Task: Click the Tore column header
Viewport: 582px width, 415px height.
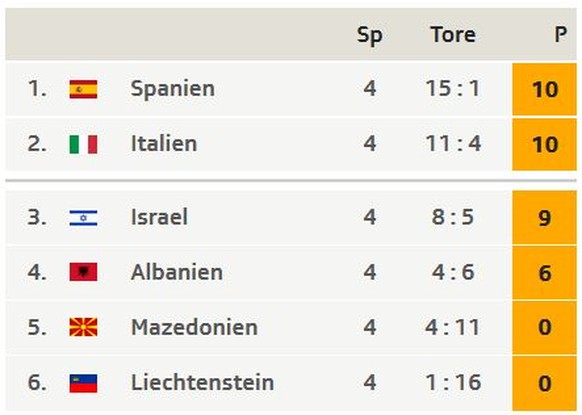Action: (x=453, y=35)
